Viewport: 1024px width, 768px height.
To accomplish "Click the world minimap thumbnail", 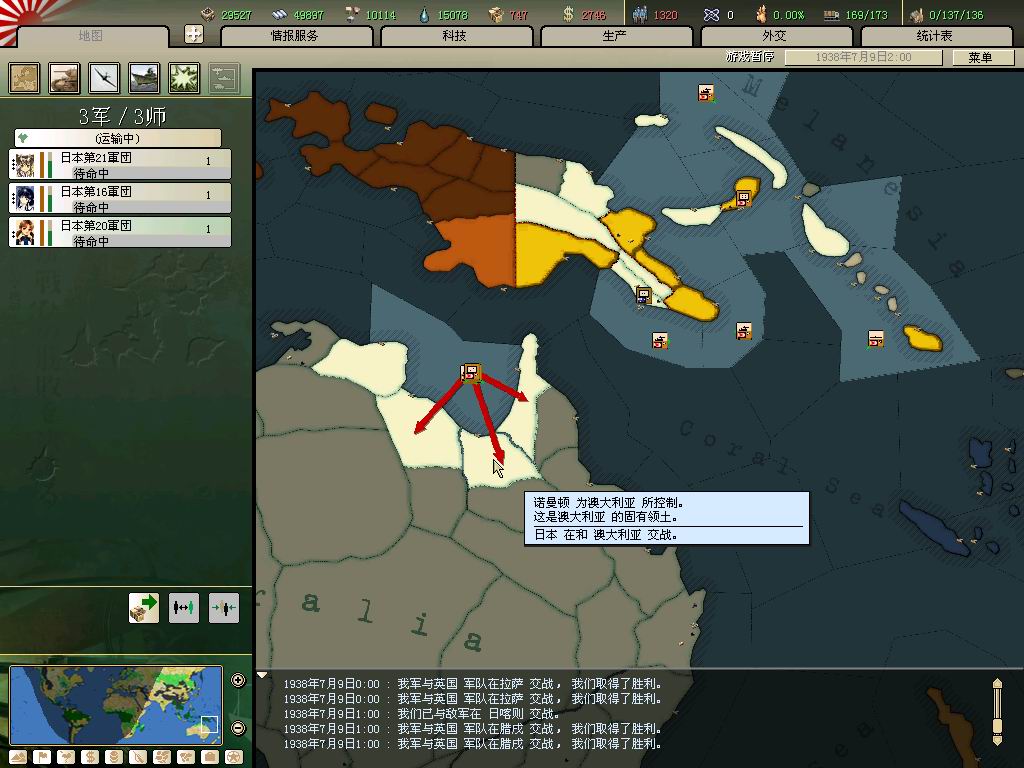I will 115,704.
